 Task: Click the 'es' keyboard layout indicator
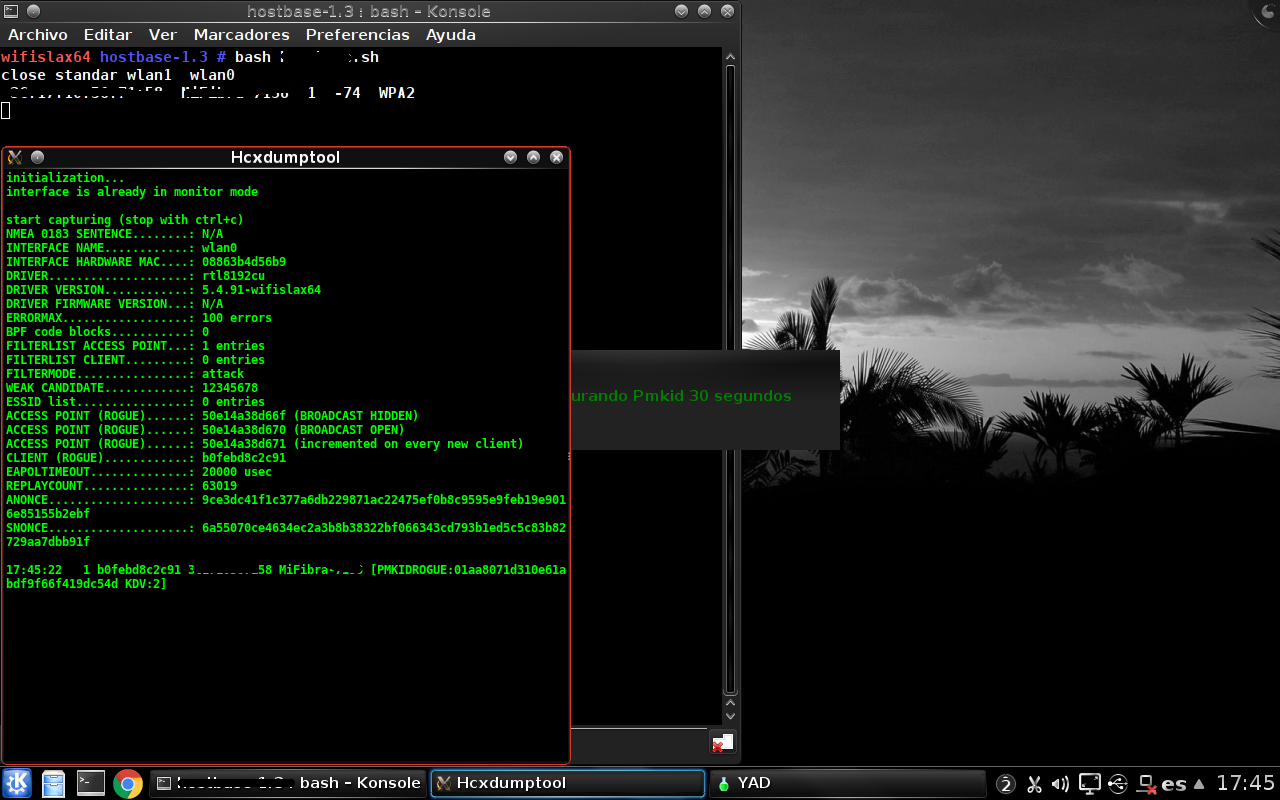[1174, 784]
